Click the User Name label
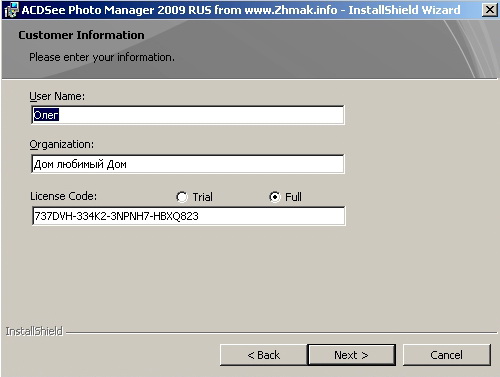Viewport: 500px width, 377px height. (x=57, y=96)
